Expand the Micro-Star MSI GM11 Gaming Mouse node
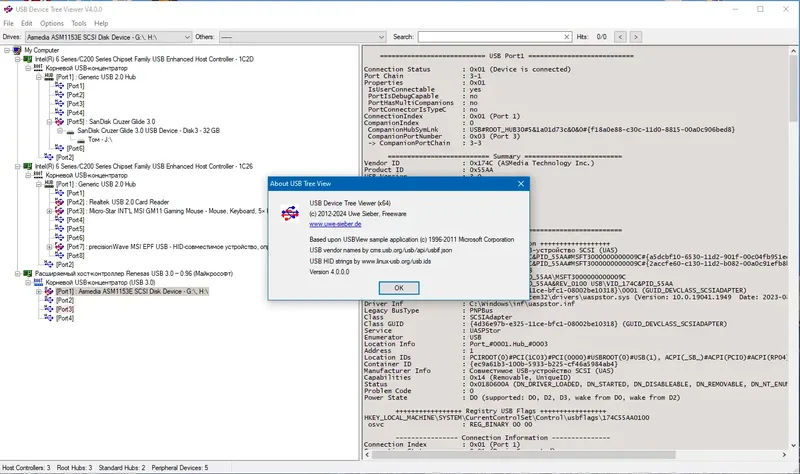 [49, 211]
